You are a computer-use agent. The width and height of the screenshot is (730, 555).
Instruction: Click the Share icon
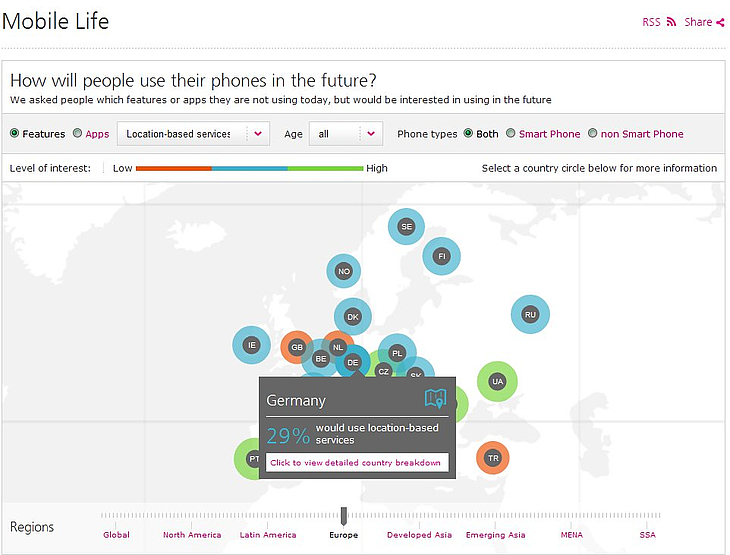(x=720, y=22)
